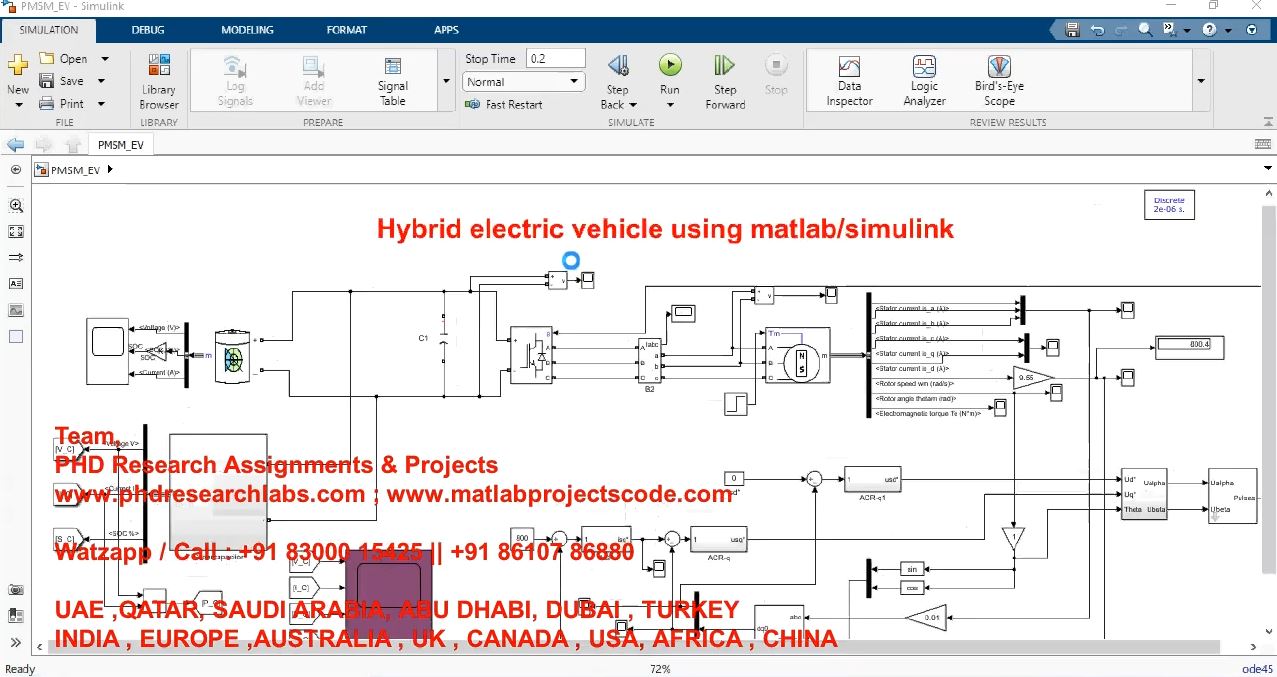Switch to the SIMULATION tab

[49, 30]
